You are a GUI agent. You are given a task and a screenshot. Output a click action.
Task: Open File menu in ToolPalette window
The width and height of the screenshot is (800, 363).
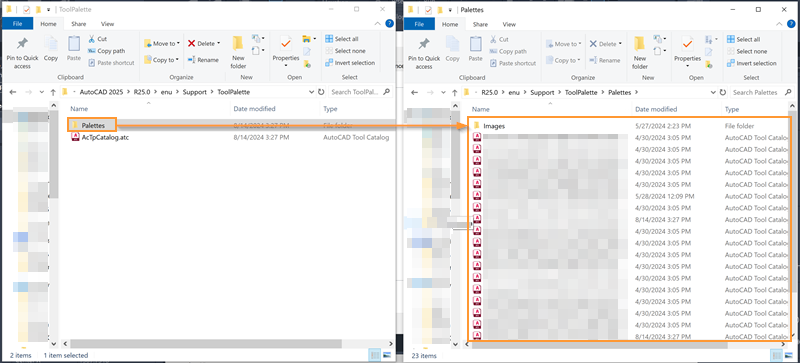[x=17, y=23]
